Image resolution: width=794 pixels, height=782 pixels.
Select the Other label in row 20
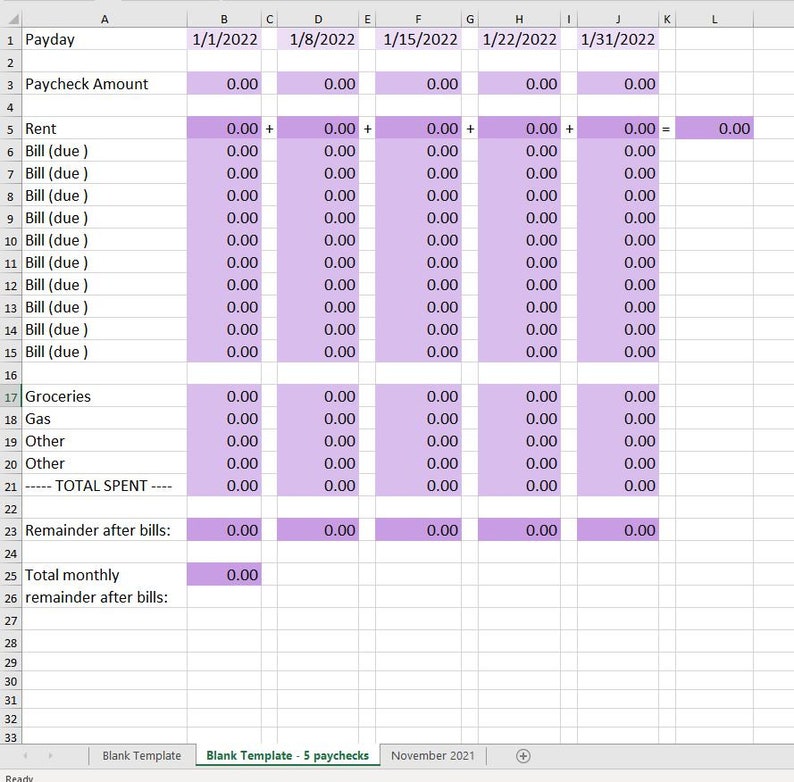tap(104, 463)
